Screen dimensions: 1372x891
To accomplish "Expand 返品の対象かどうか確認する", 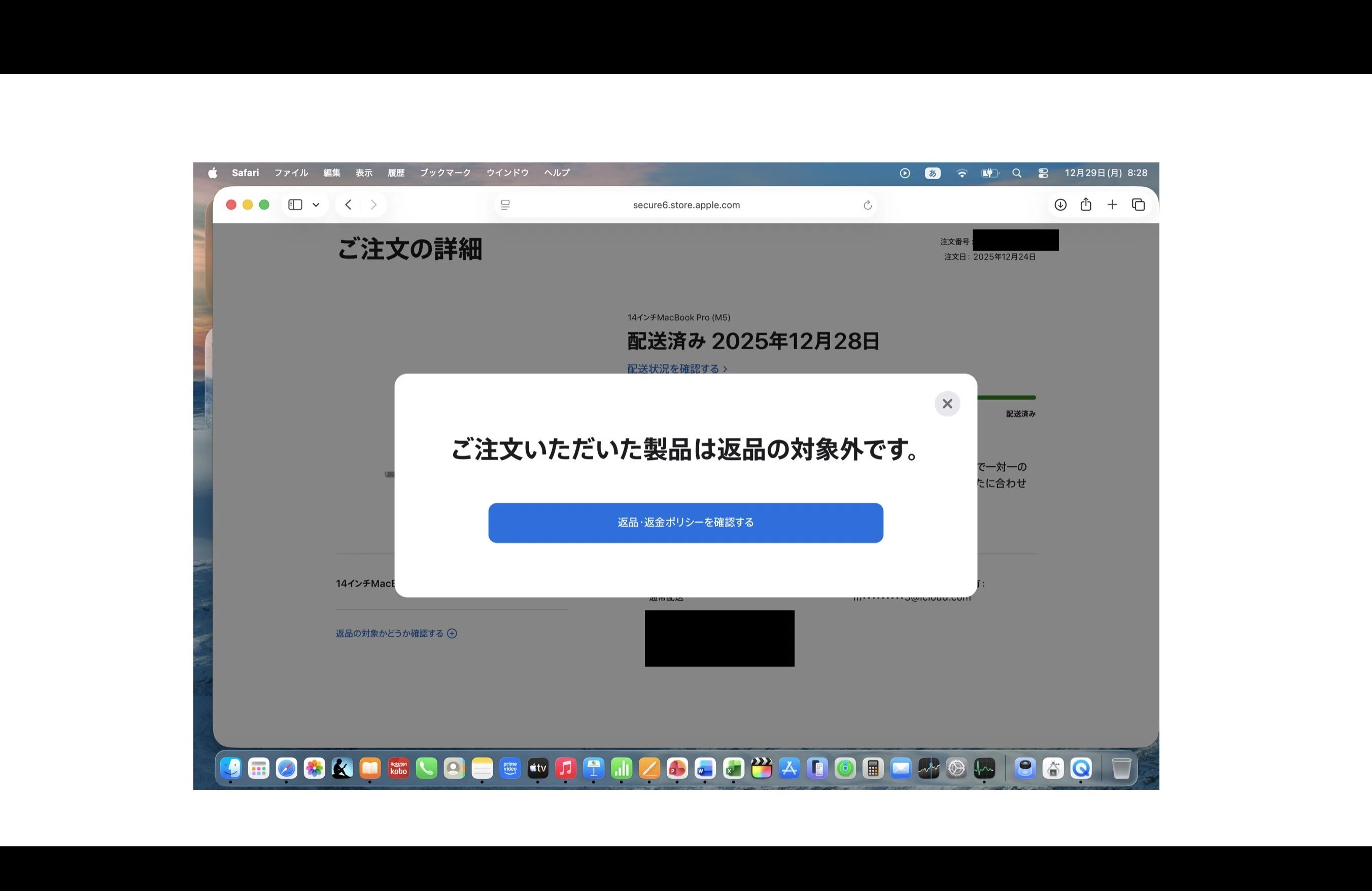I will (x=396, y=633).
